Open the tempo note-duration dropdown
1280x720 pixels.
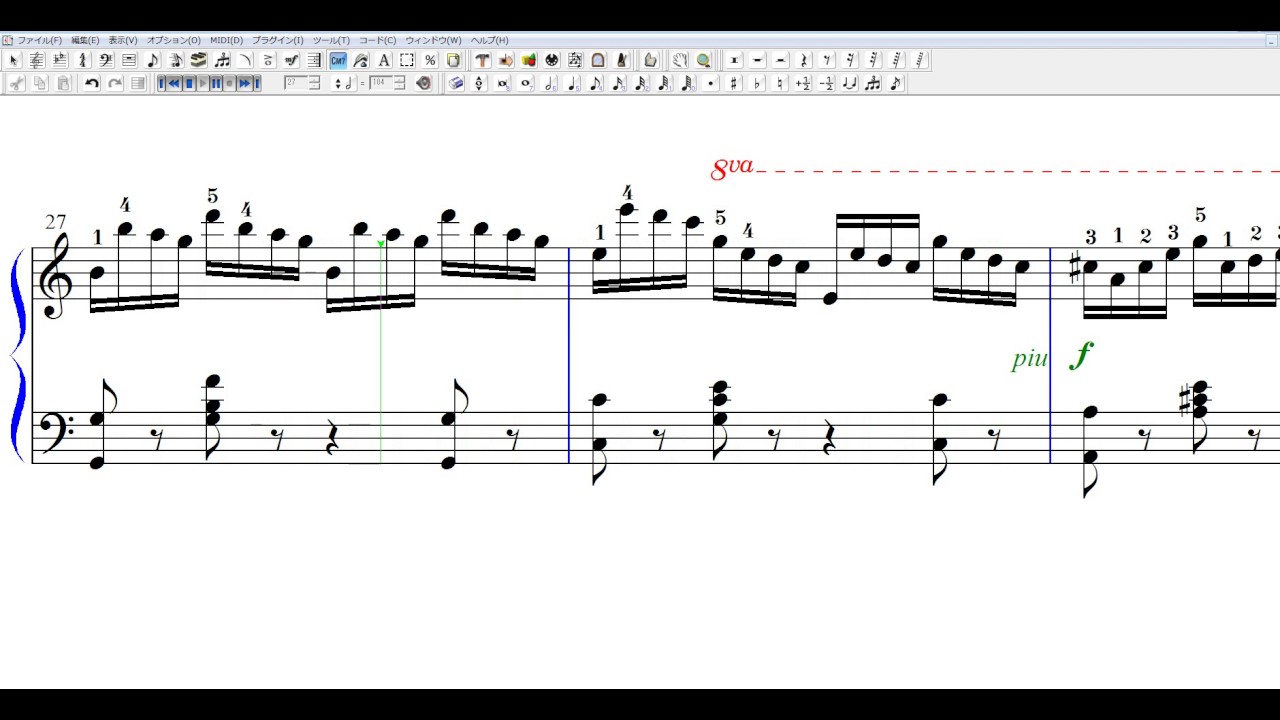pyautogui.click(x=343, y=83)
